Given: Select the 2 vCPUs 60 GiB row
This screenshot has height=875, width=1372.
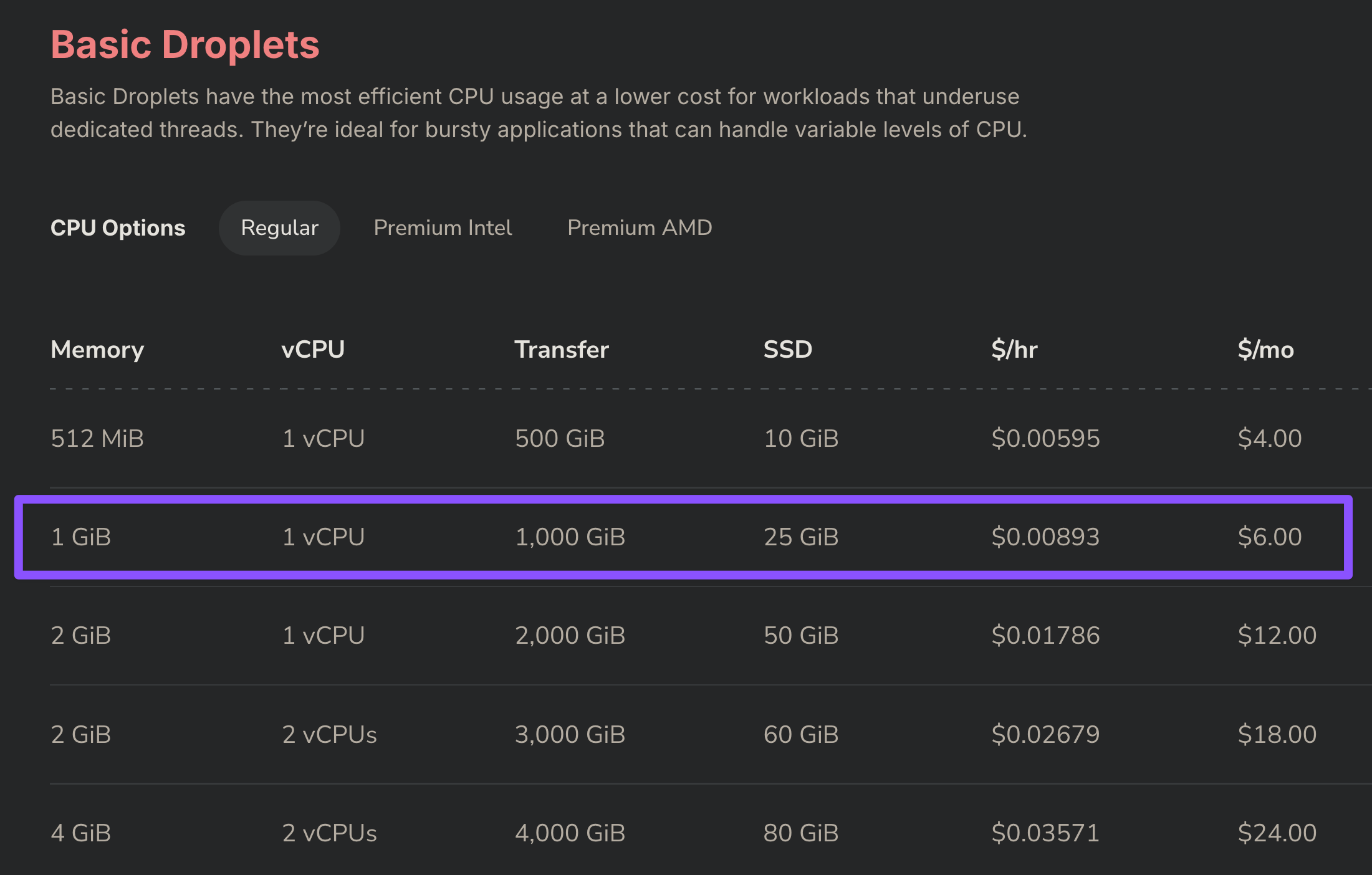Looking at the screenshot, I should click(x=711, y=734).
